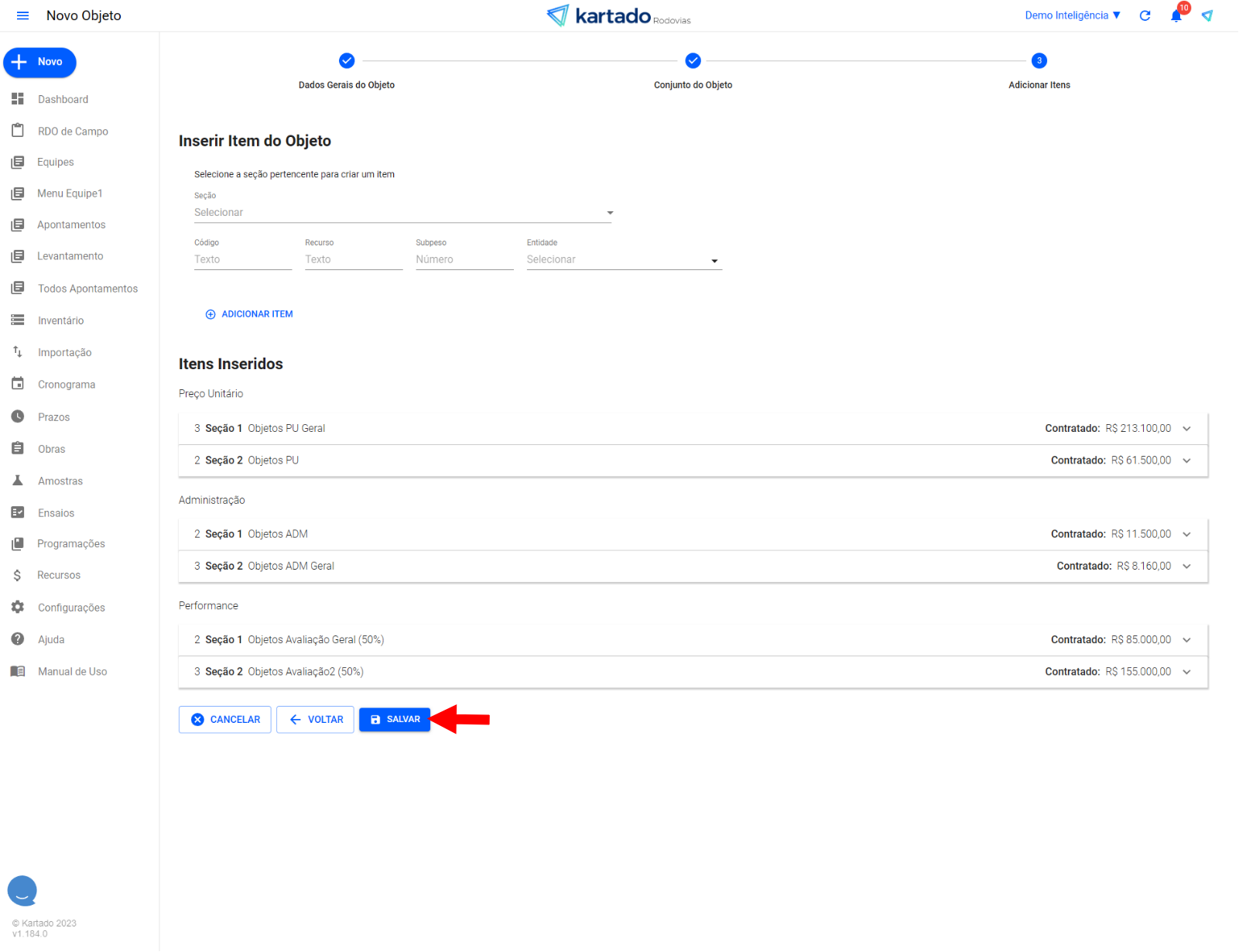Screen dimensions: 1239x952
Task: Click the Adicionar Item link
Action: point(249,314)
